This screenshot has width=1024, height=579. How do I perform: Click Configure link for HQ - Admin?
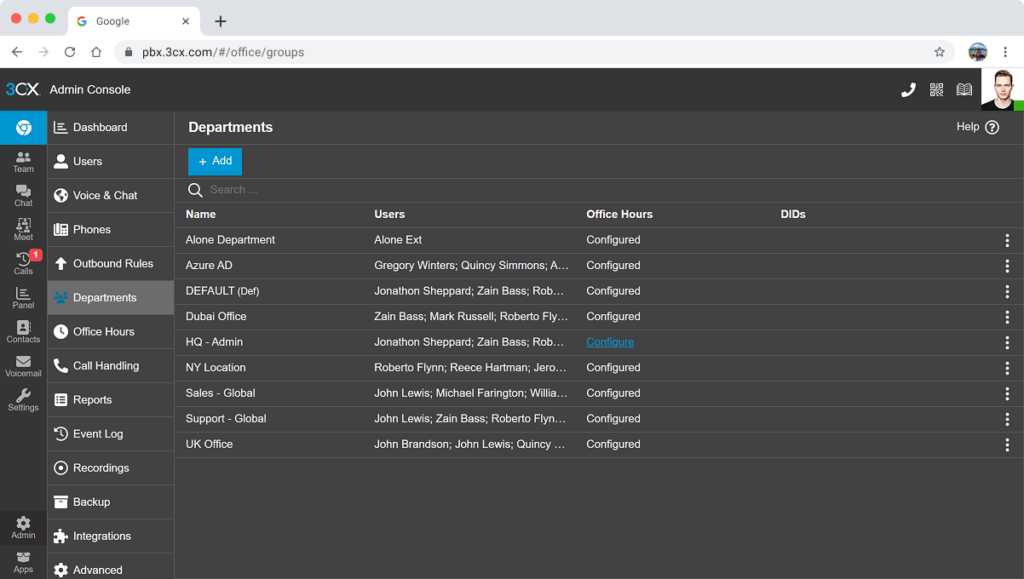(x=610, y=342)
